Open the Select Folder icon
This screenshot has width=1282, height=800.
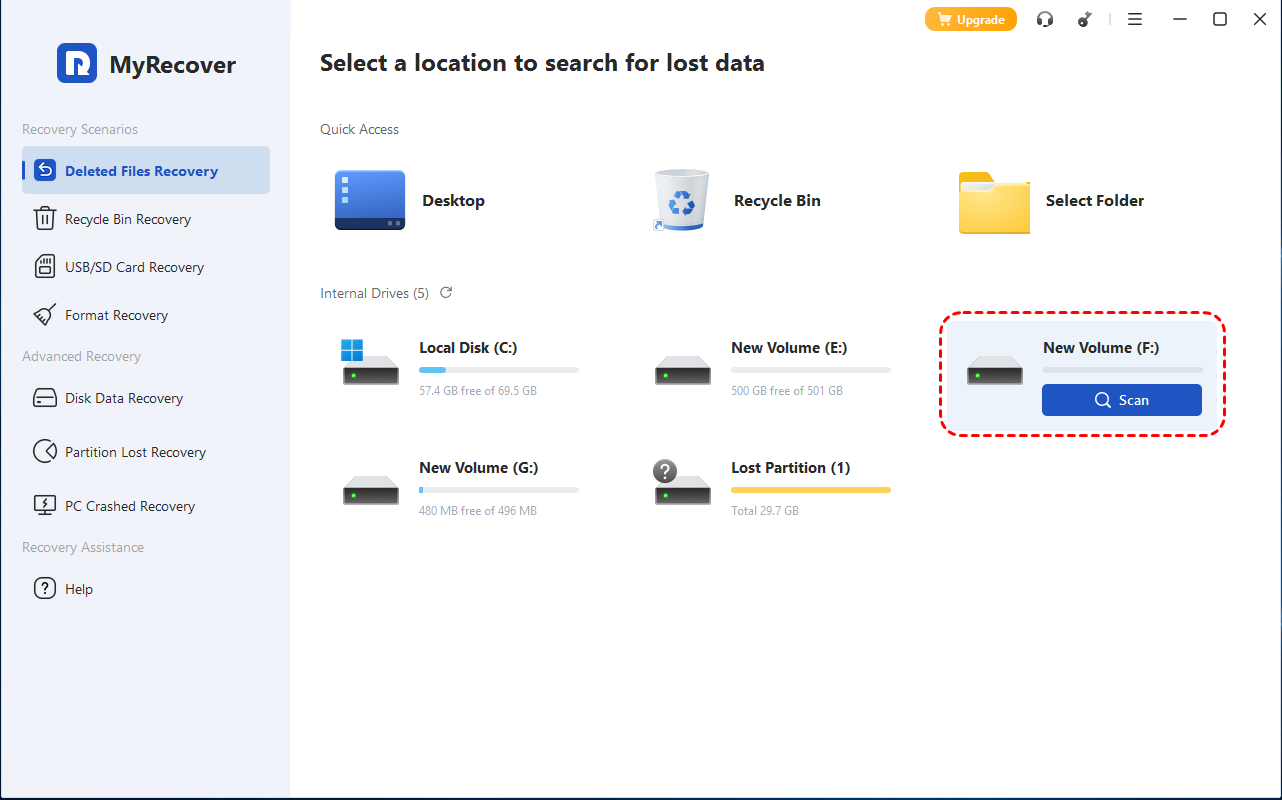click(x=994, y=202)
